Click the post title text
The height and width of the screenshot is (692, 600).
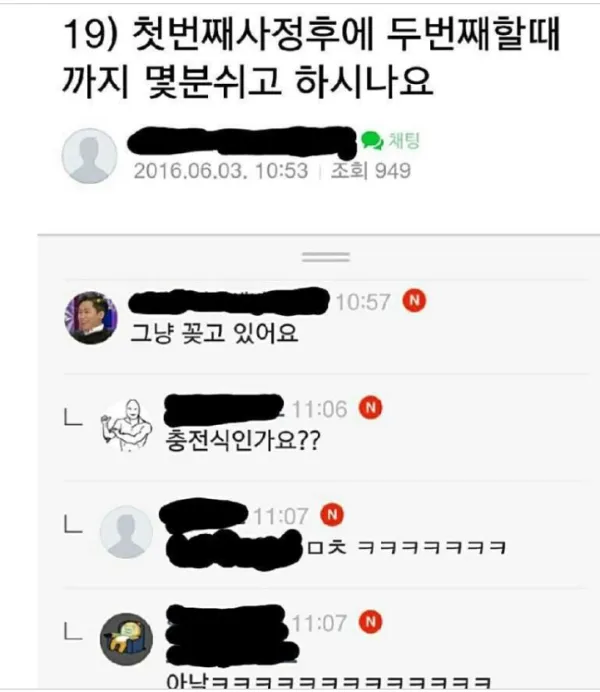[x=311, y=57]
